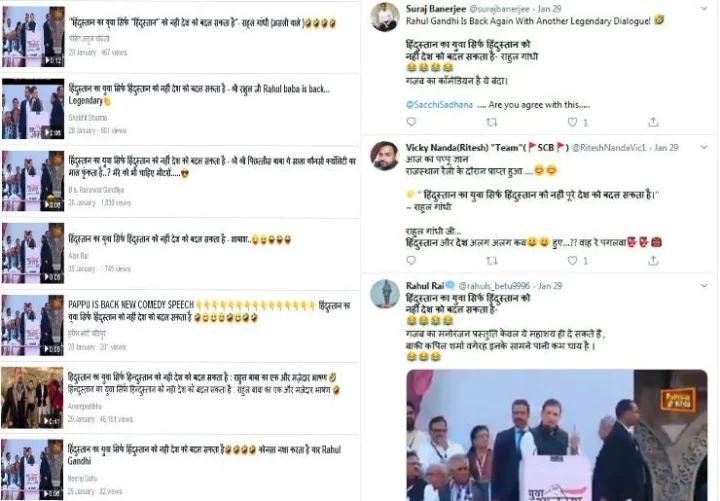Play the video in Rahul Rai's tweet

click(557, 435)
